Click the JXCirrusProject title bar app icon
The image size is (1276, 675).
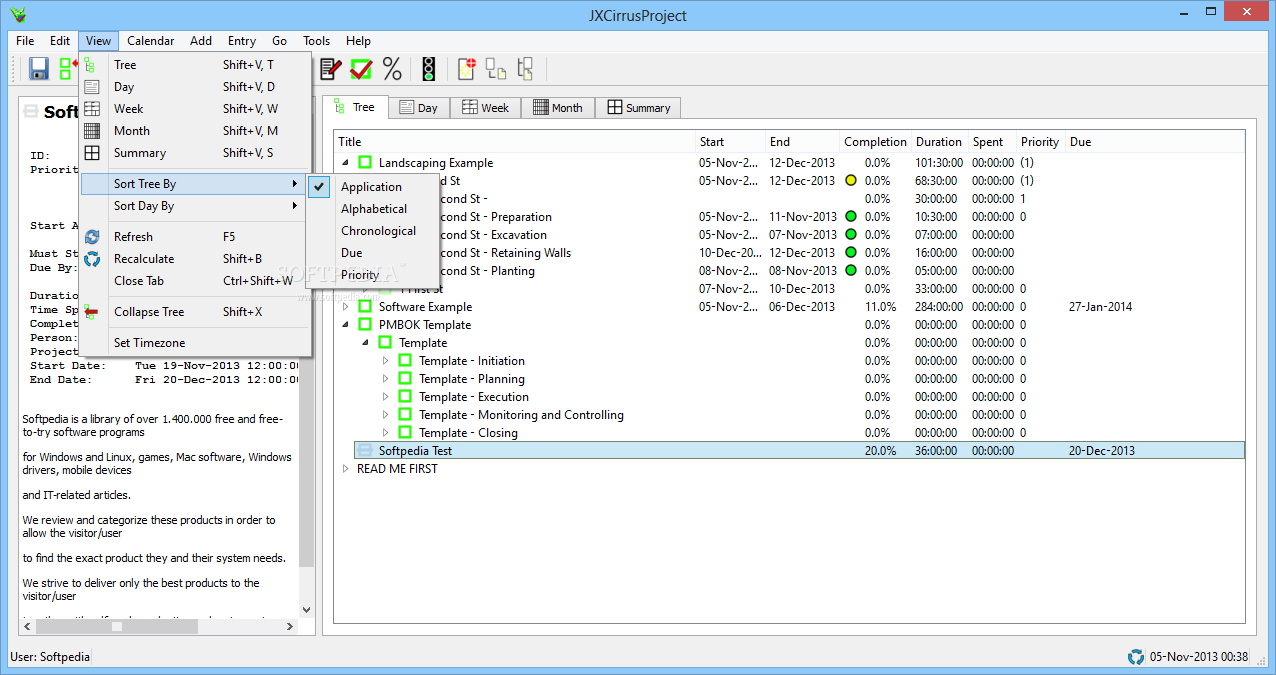(x=17, y=14)
